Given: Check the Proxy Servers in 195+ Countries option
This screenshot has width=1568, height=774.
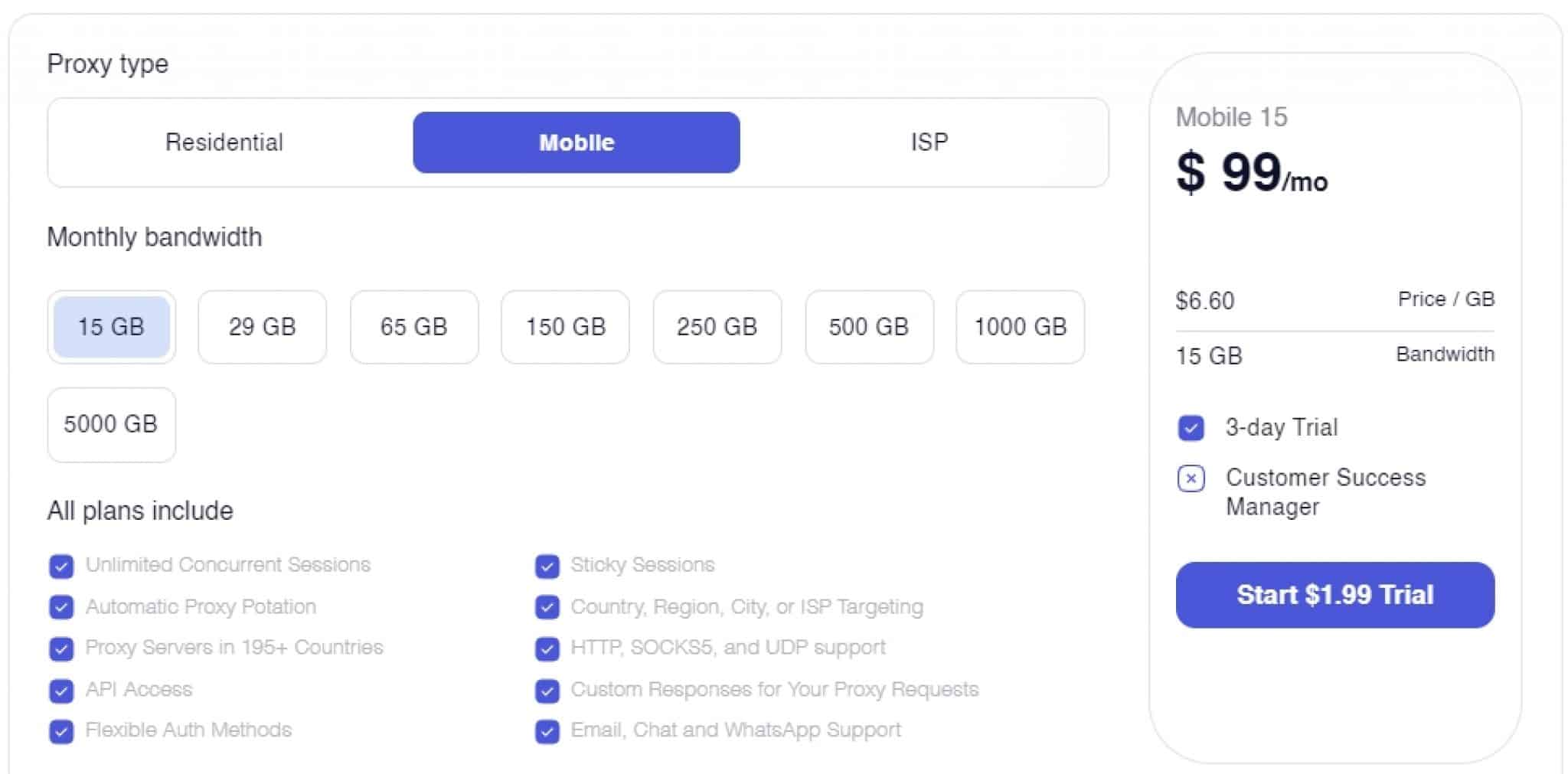Looking at the screenshot, I should coord(61,648).
